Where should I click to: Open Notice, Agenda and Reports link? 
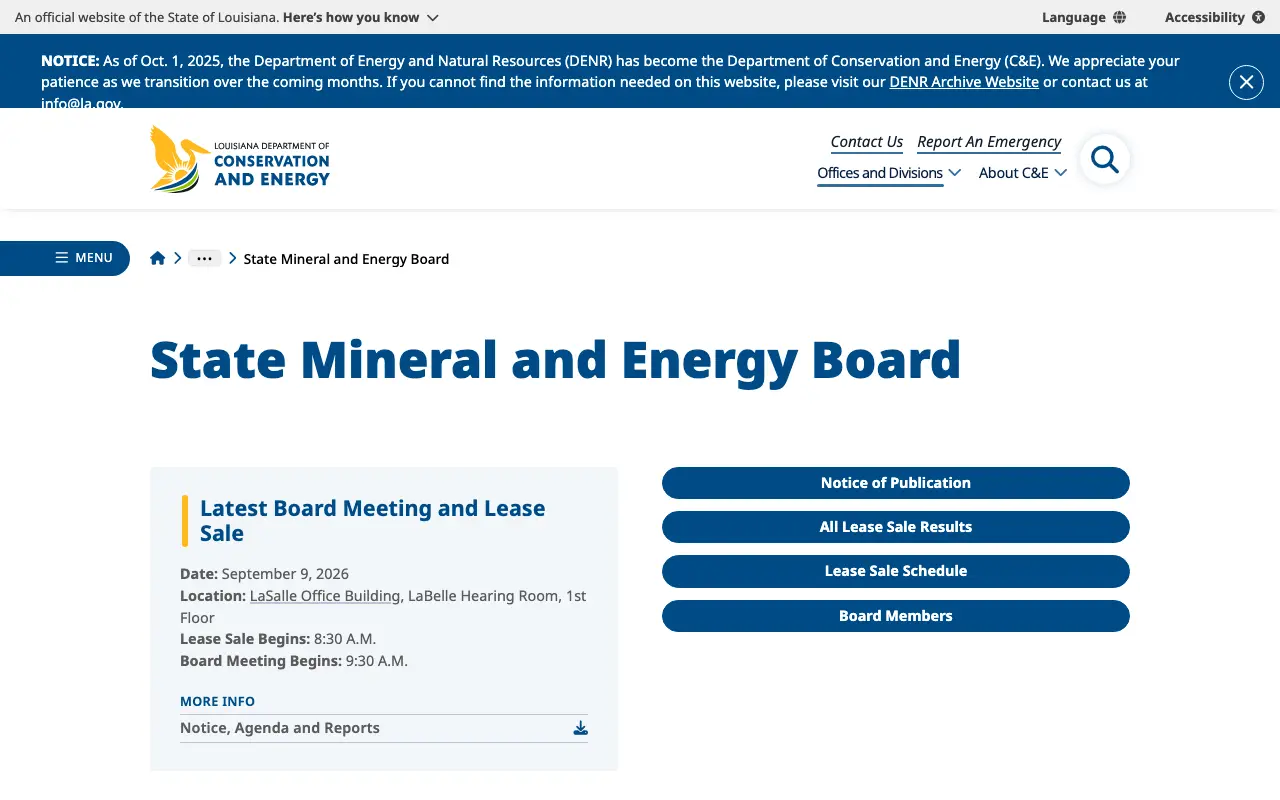coord(384,728)
